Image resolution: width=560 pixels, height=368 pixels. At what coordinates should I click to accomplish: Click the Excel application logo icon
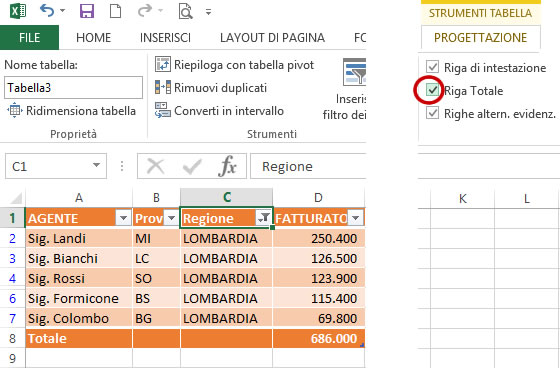(18, 11)
